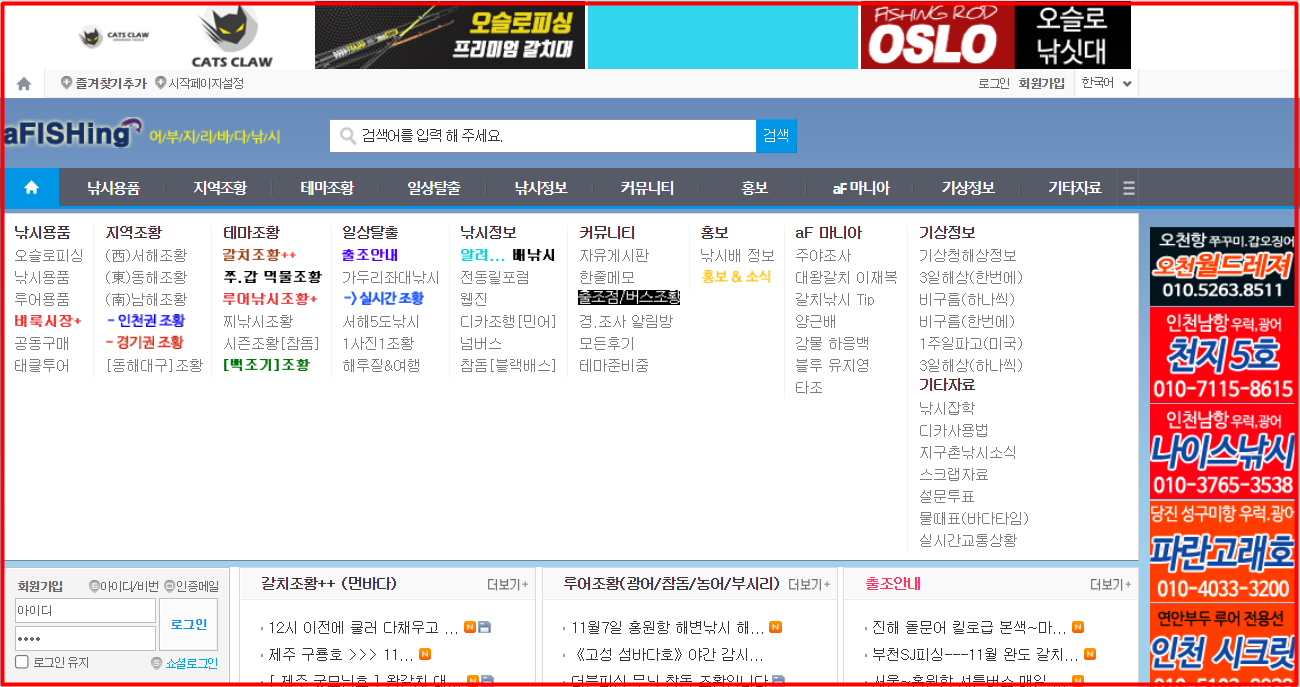Click the magnifier icon in search box
Screen dimensions: 1300x687
pos(348,136)
